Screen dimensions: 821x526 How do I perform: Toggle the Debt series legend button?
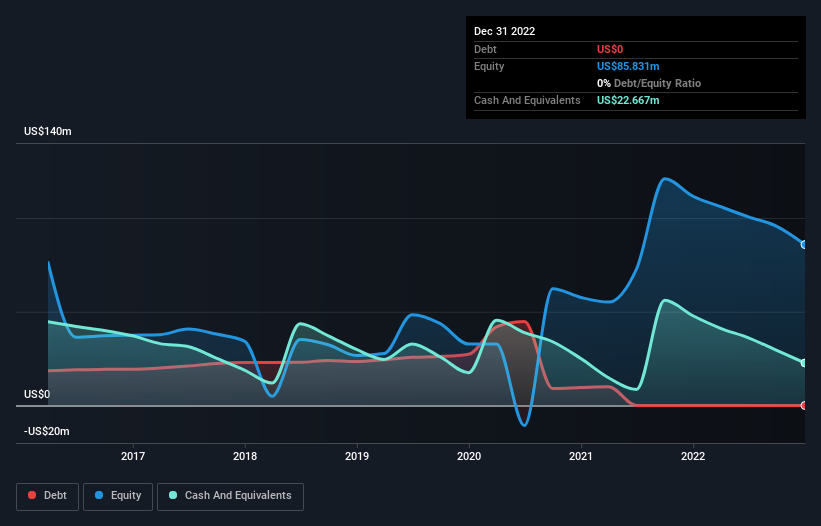[x=47, y=496]
